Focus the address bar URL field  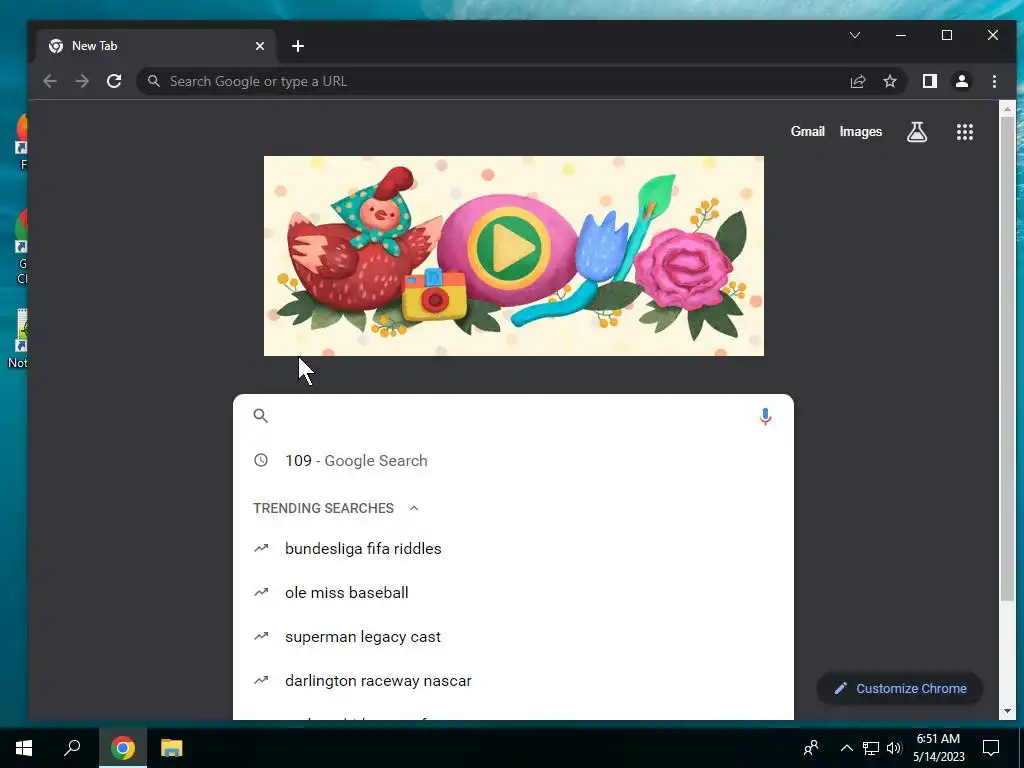tap(503, 81)
